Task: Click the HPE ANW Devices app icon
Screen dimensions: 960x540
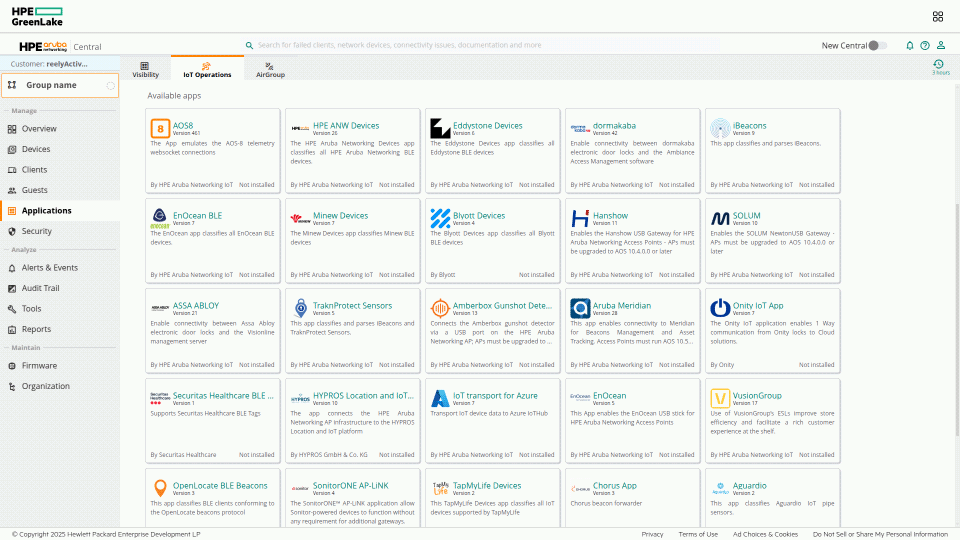Action: [x=300, y=128]
